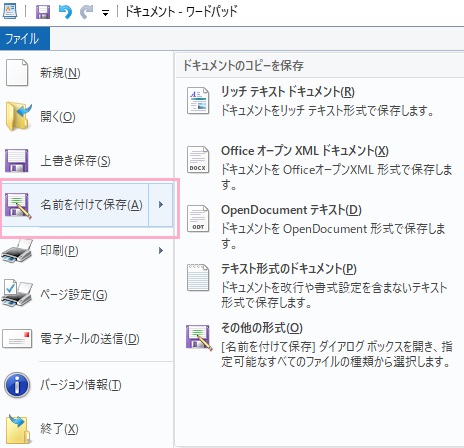Open the Customize Quick Access Toolbar dropdown
Viewport: 464px width, 448px height.
pos(105,13)
